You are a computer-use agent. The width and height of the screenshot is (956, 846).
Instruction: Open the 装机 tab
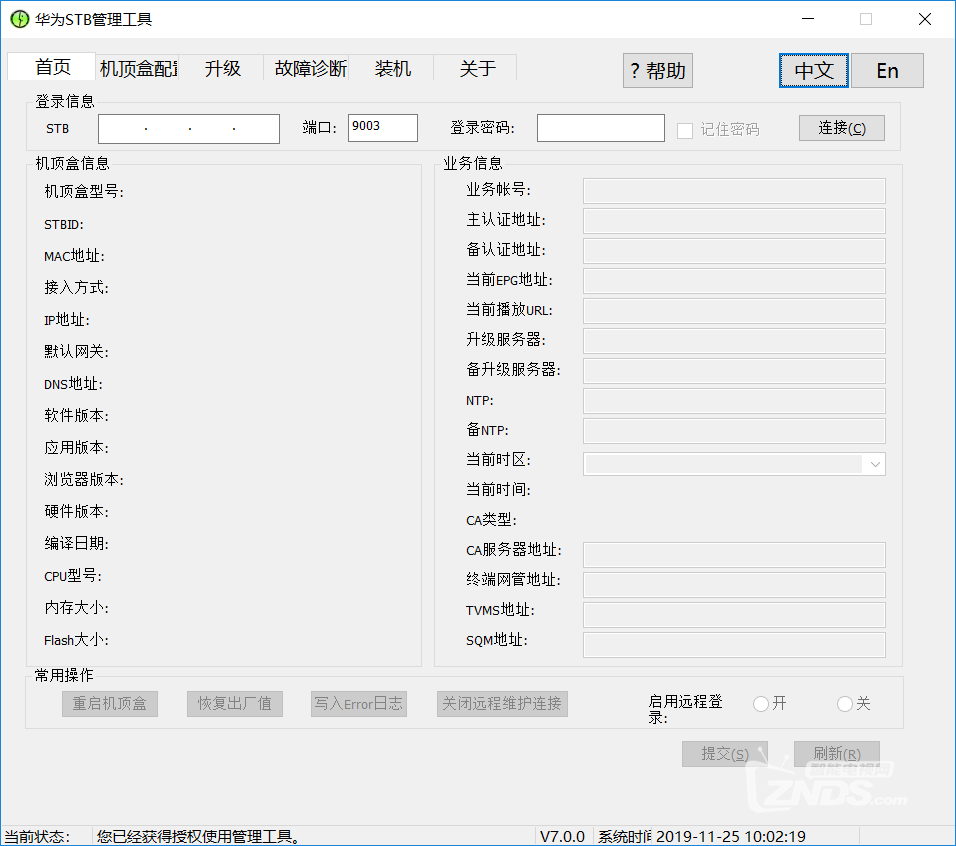[393, 68]
